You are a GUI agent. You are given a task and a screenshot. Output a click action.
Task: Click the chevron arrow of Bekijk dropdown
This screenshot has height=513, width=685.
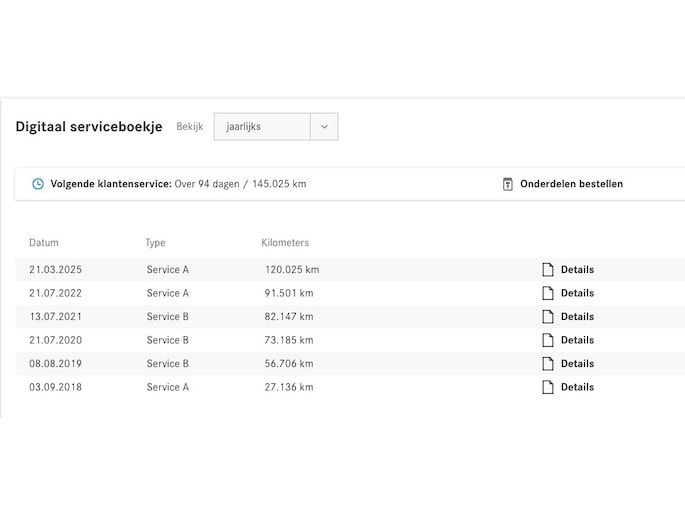pos(324,127)
